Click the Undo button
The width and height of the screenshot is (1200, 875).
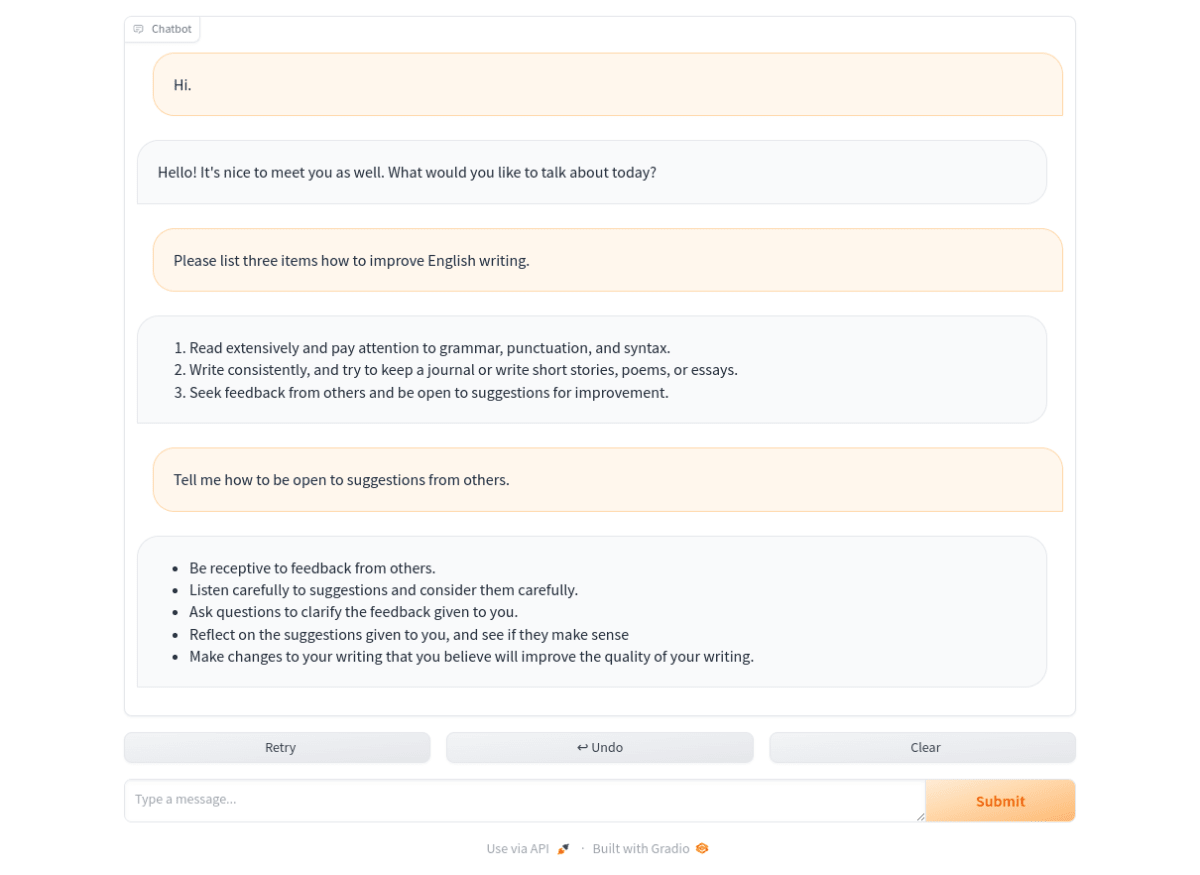[600, 747]
